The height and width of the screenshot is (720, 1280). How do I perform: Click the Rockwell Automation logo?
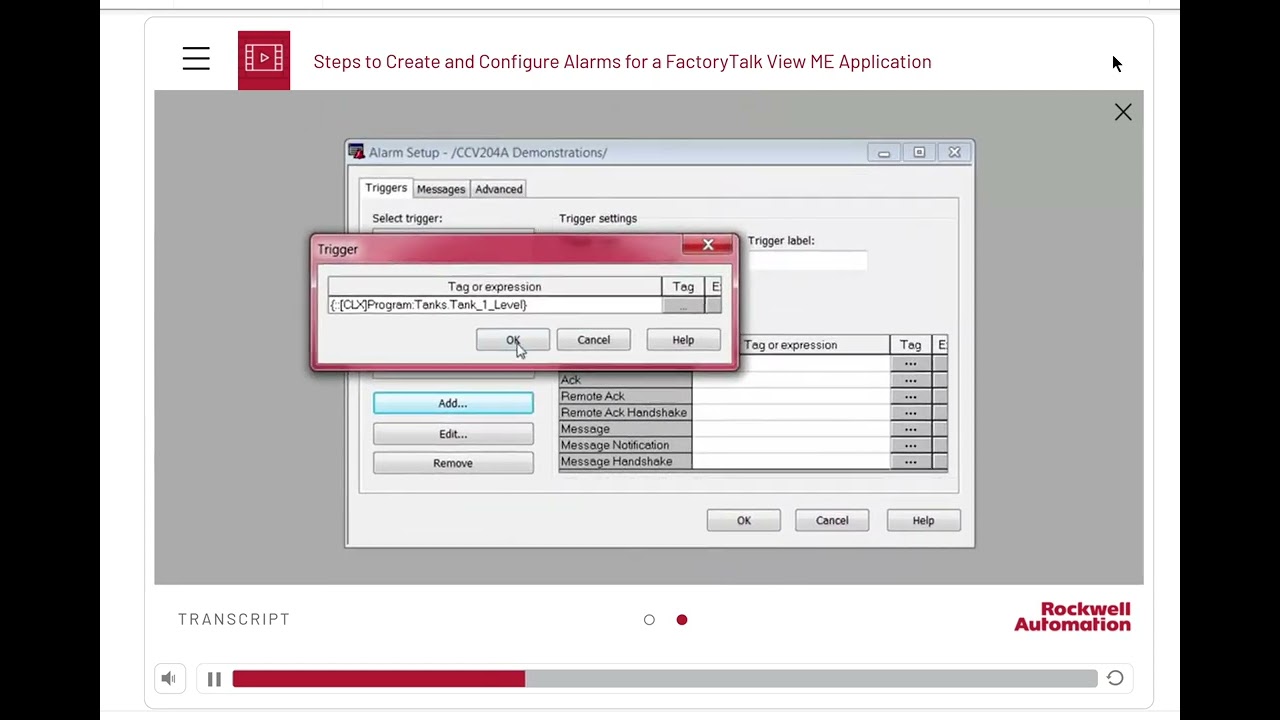click(x=1072, y=616)
